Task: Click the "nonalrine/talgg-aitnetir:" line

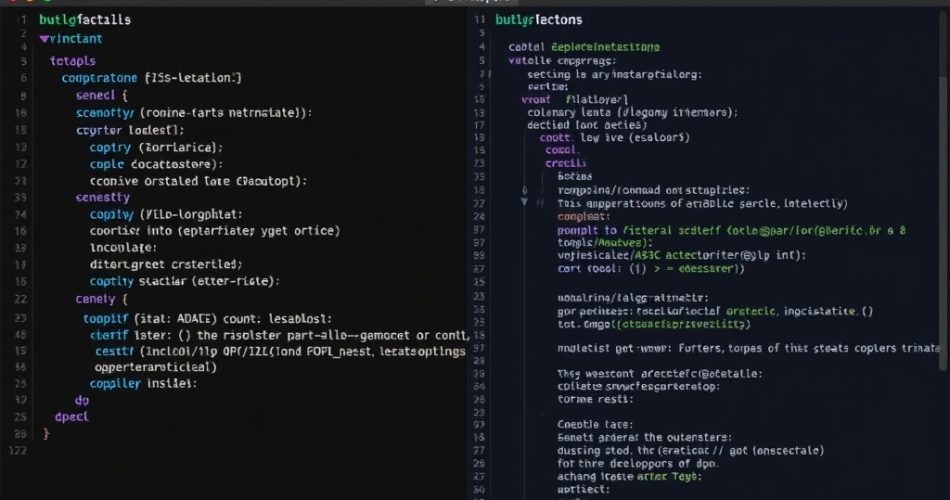Action: [x=633, y=298]
